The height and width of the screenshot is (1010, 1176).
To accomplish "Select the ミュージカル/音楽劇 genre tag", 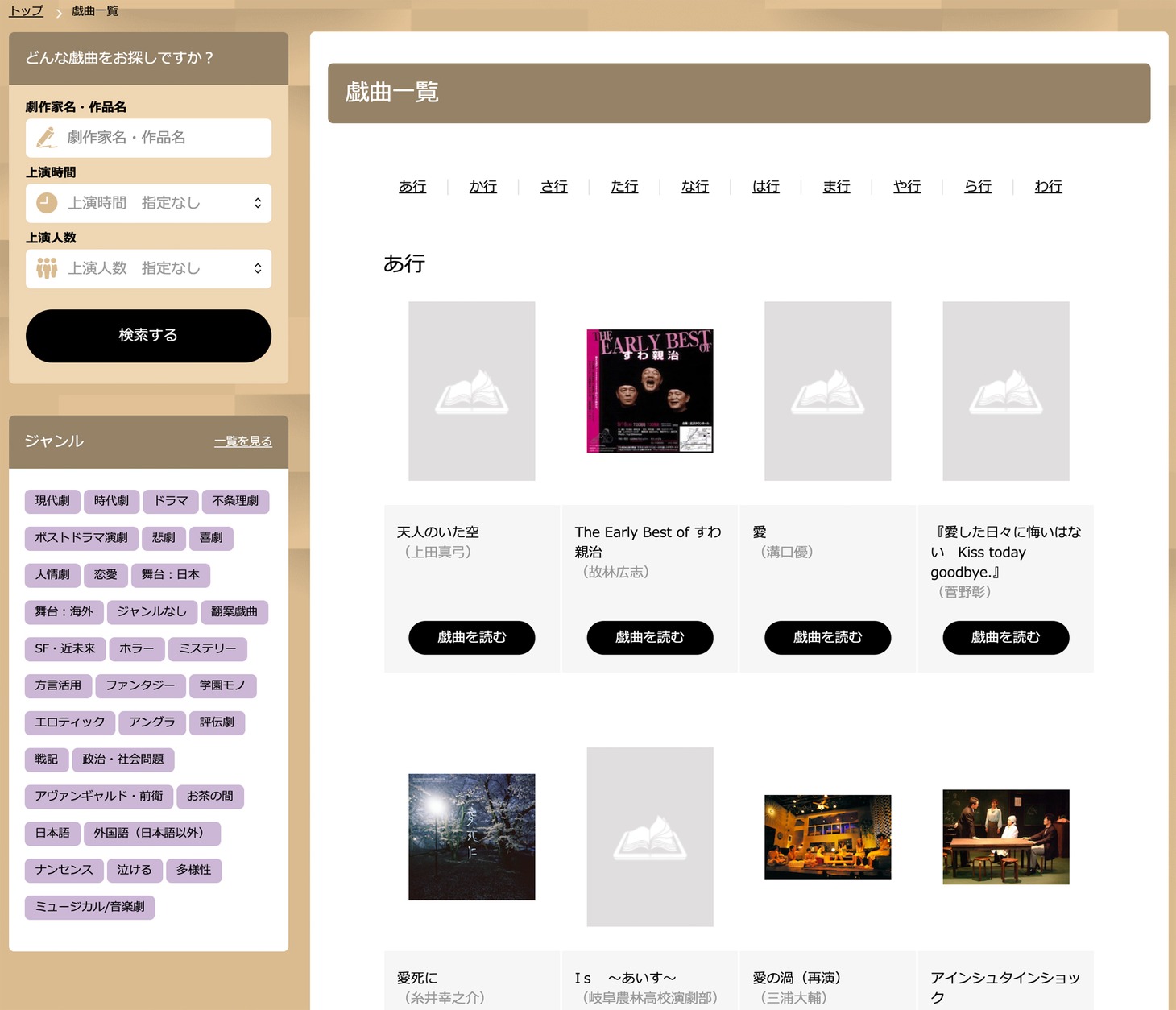I will (90, 908).
